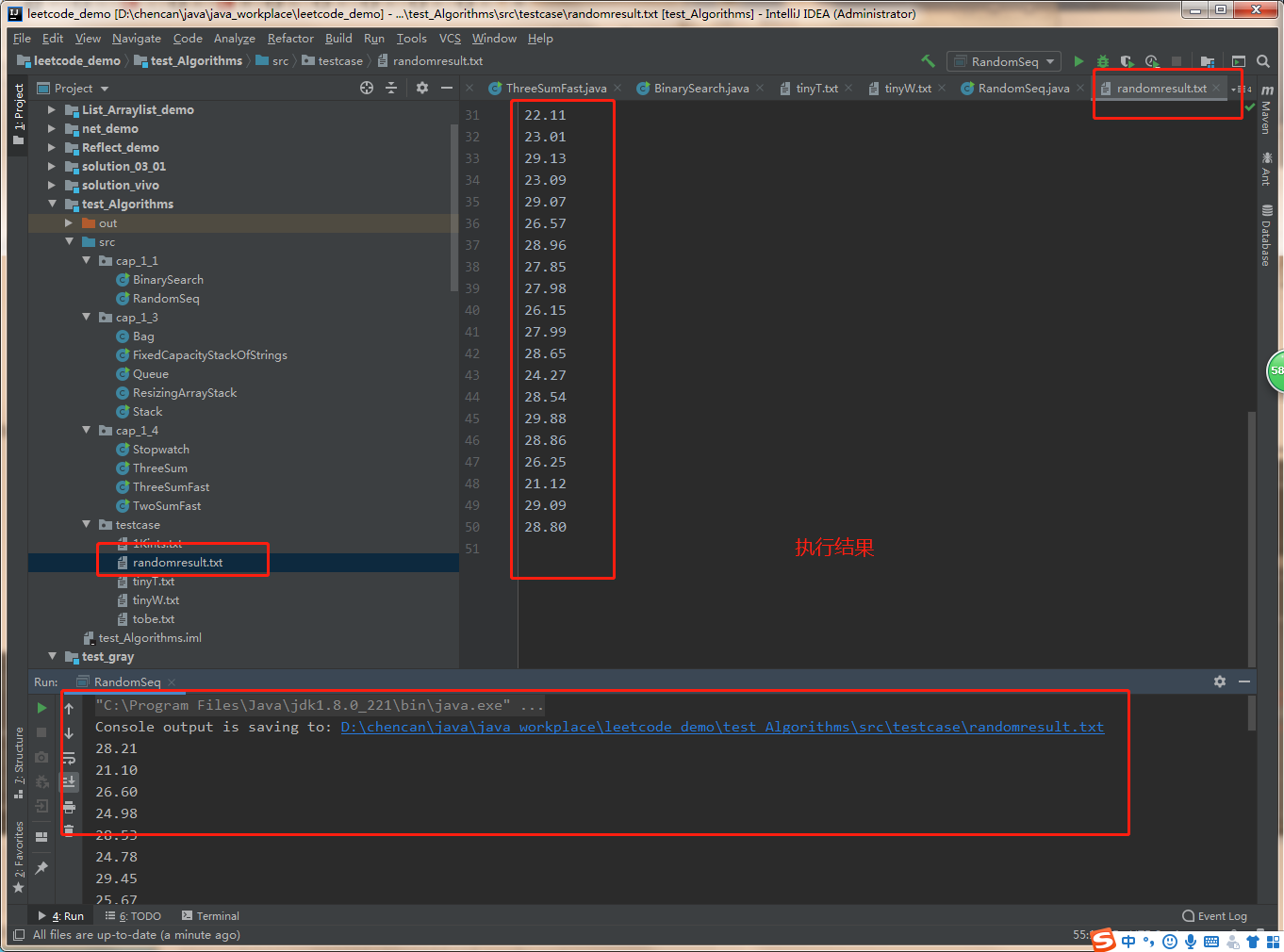Open the RandomSeq run configuration dropdown
Image resolution: width=1284 pixels, height=952 pixels.
pyautogui.click(x=1005, y=61)
